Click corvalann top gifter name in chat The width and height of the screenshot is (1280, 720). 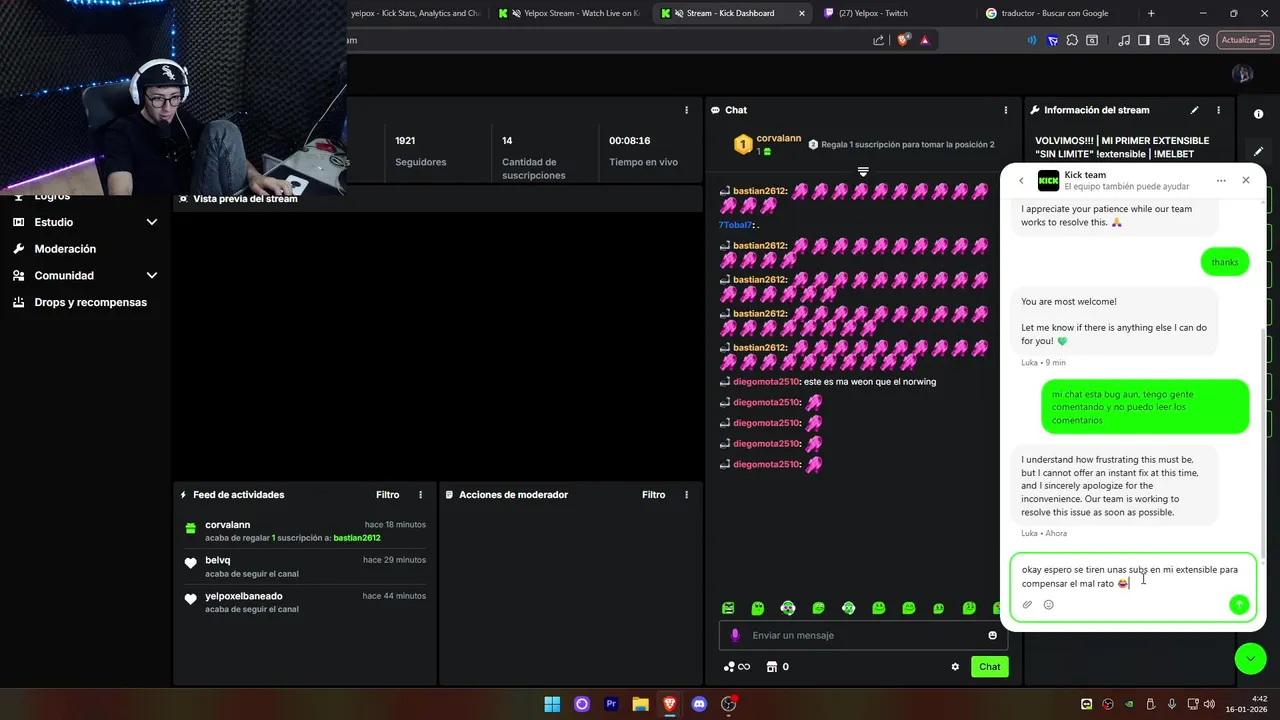[779, 138]
